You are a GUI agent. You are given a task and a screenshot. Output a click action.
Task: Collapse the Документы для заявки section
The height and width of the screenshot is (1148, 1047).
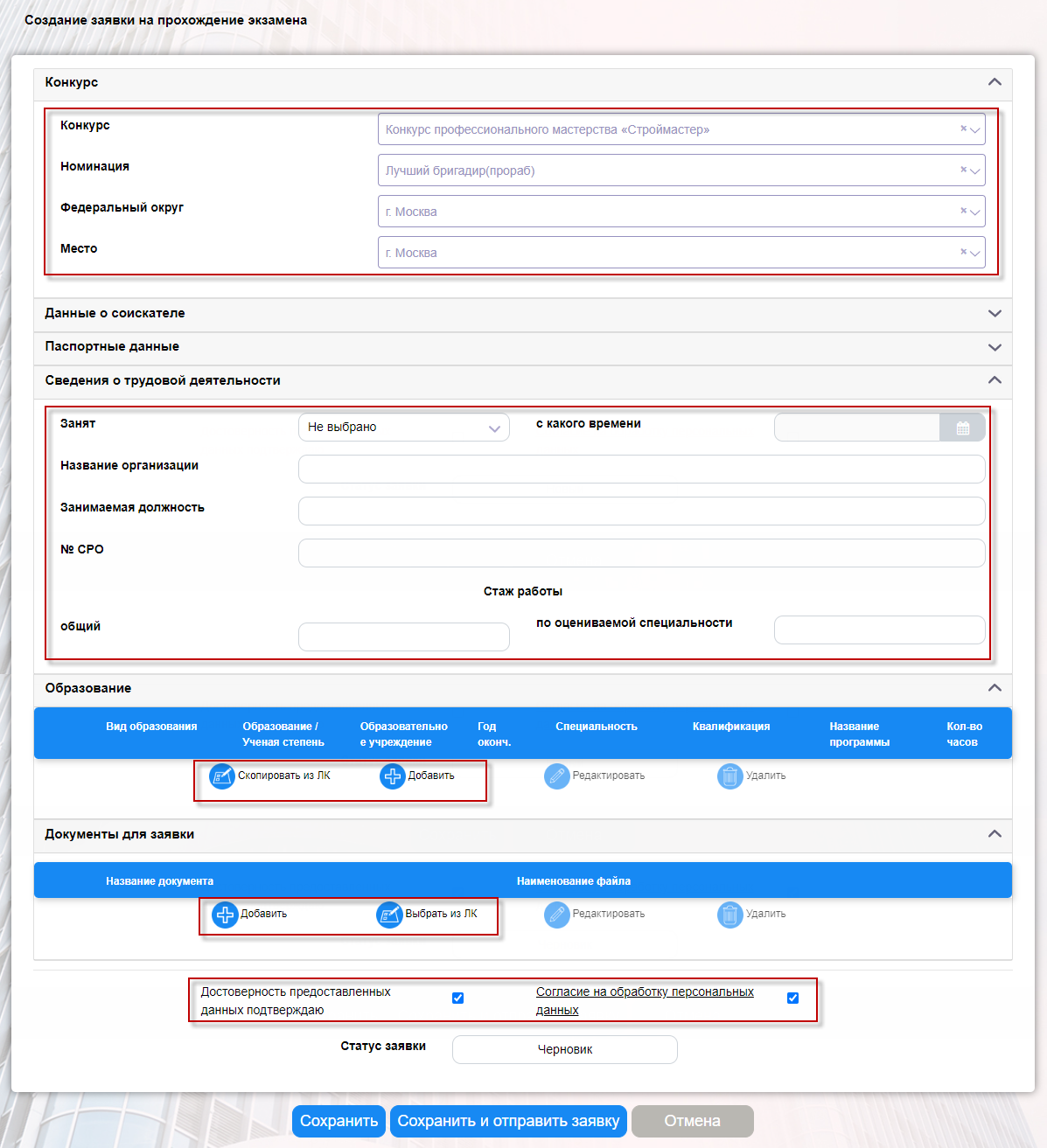[x=995, y=834]
